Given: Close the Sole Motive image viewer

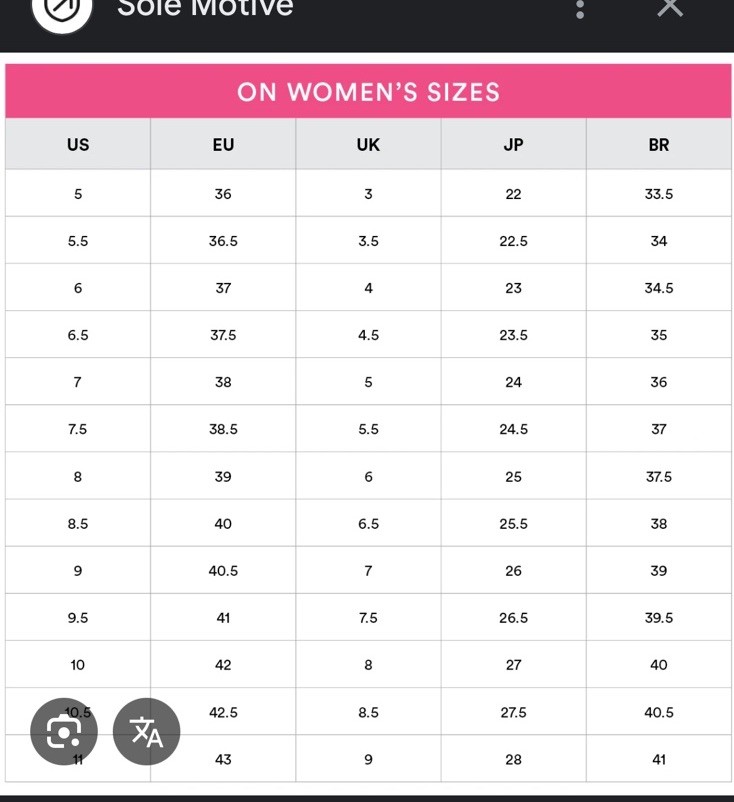Looking at the screenshot, I should (x=670, y=7).
